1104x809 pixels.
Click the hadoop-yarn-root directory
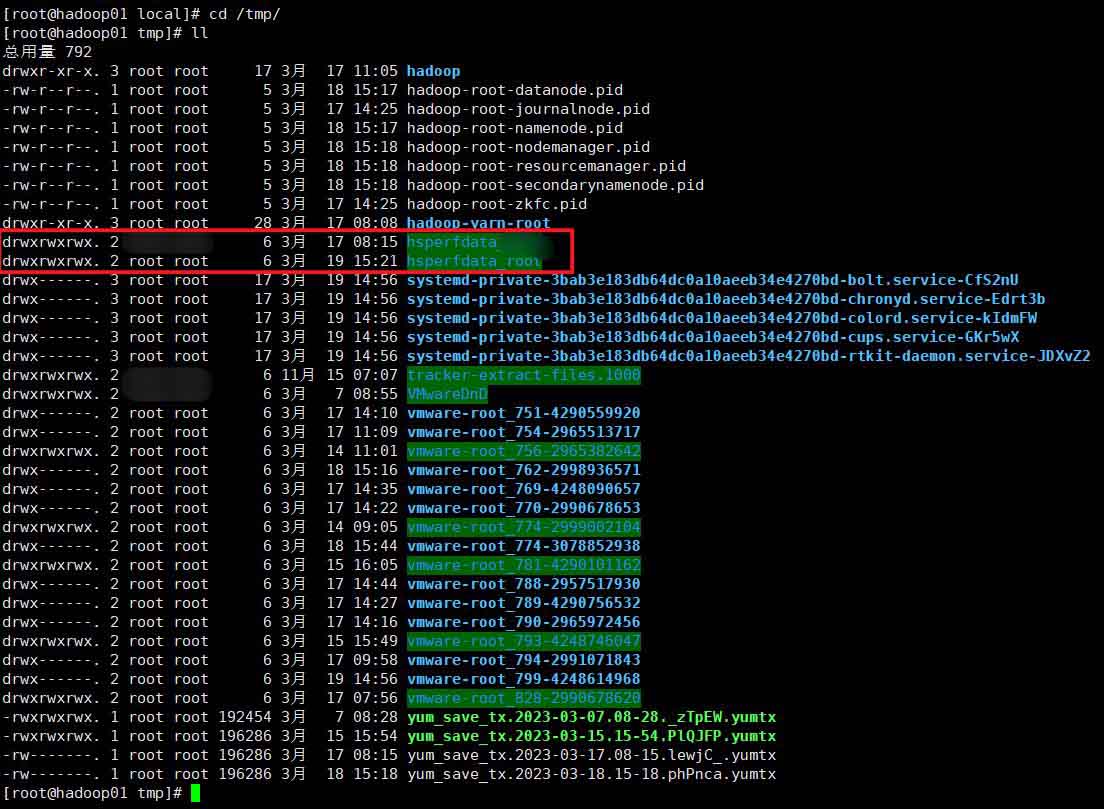(478, 223)
